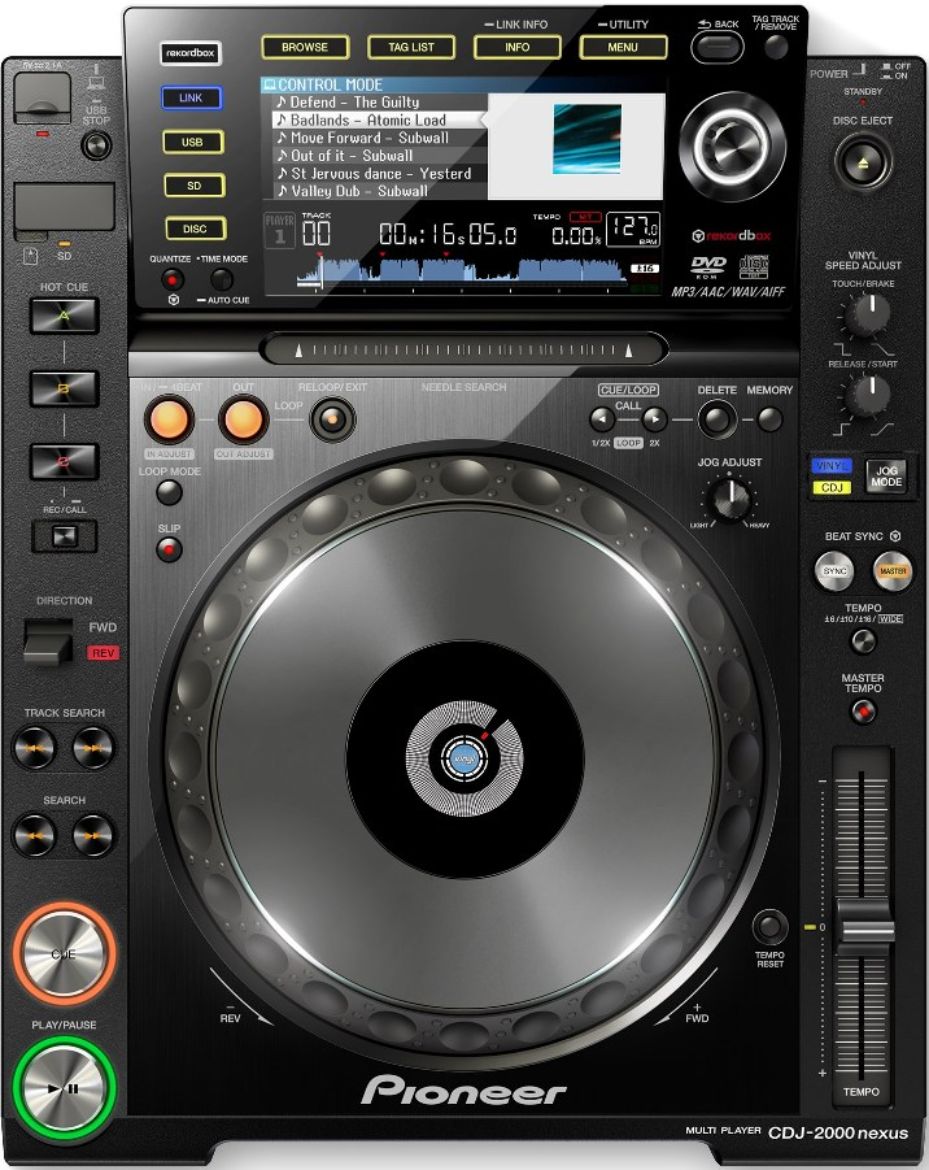929x1170 pixels.
Task: Enable SLIP mode
Action: pos(169,550)
